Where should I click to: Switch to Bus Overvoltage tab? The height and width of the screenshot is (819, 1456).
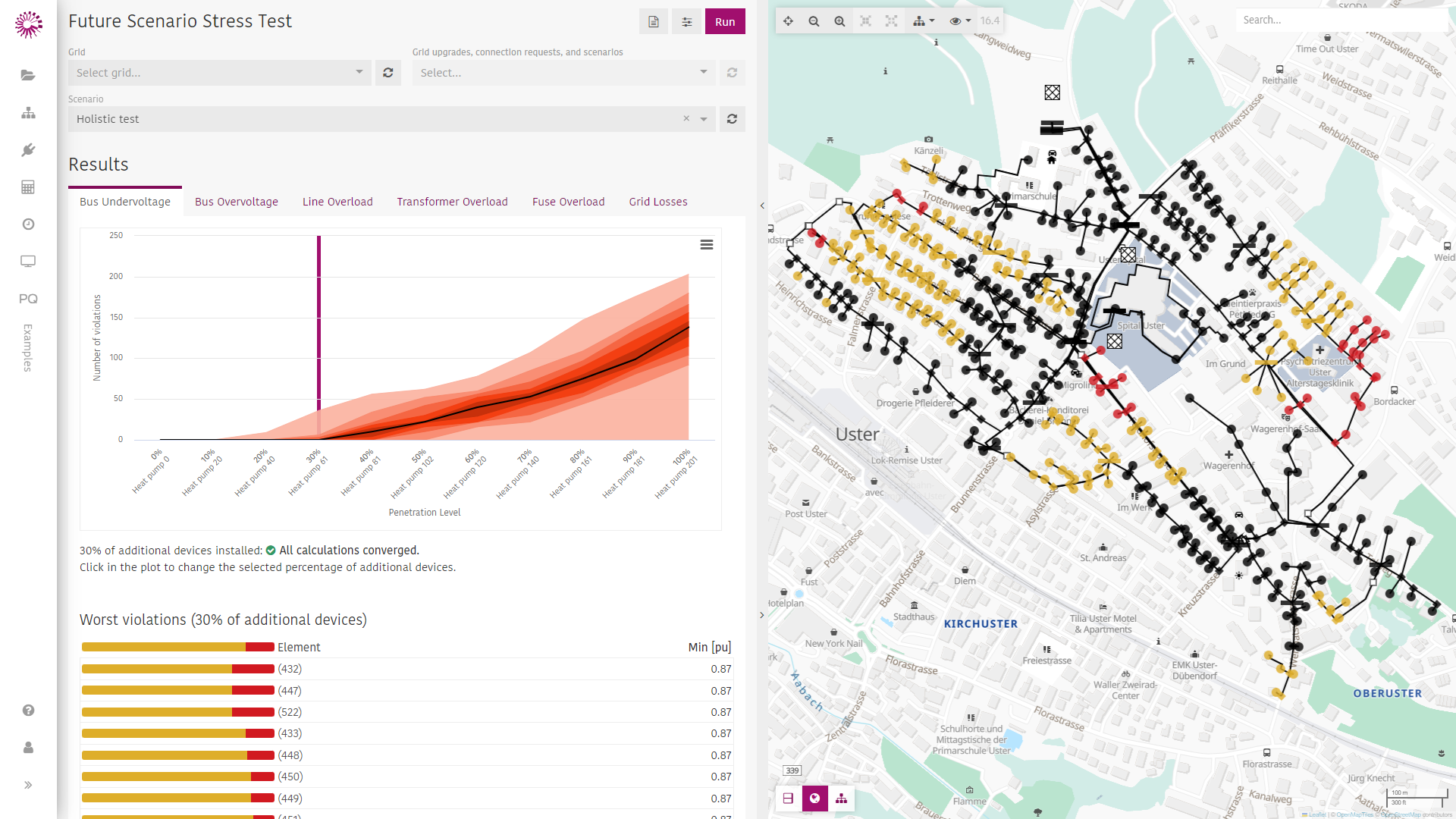[237, 202]
